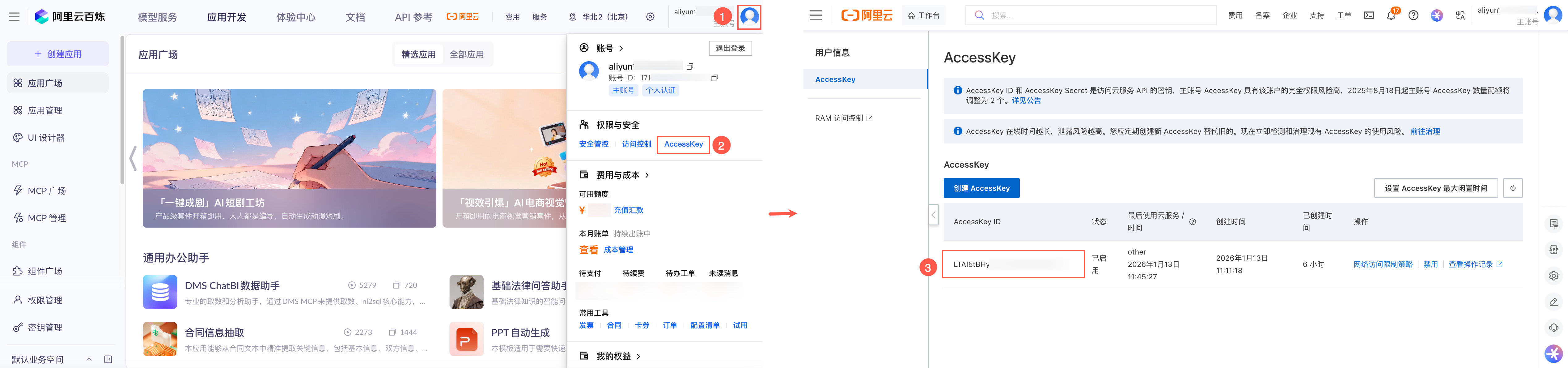Image resolution: width=1568 pixels, height=368 pixels.
Task: Open the settings gear next to the region selector
Action: point(650,17)
